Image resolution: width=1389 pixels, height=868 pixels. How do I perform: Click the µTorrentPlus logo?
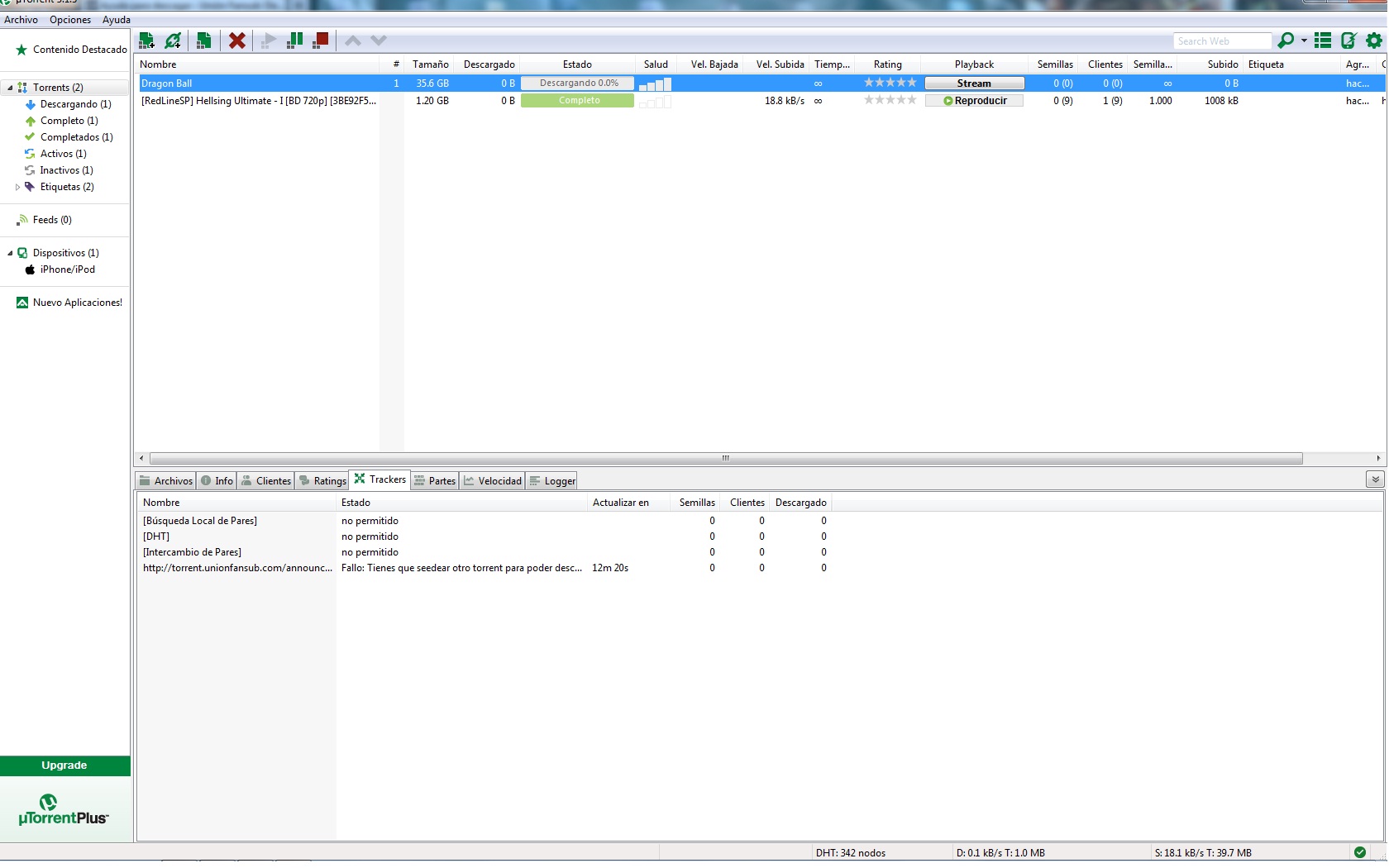click(x=64, y=810)
